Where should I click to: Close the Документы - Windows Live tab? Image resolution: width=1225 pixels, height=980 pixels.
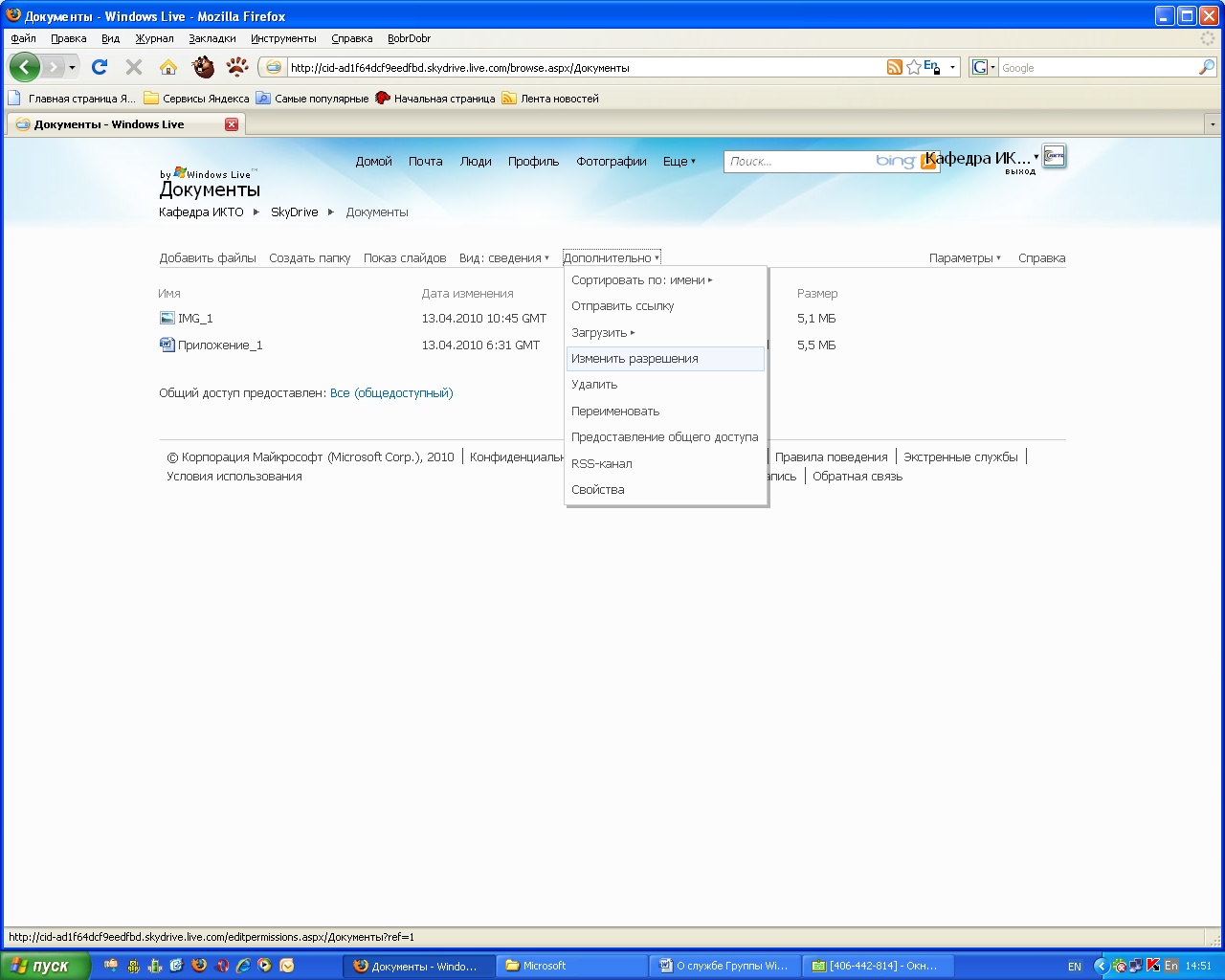232,124
